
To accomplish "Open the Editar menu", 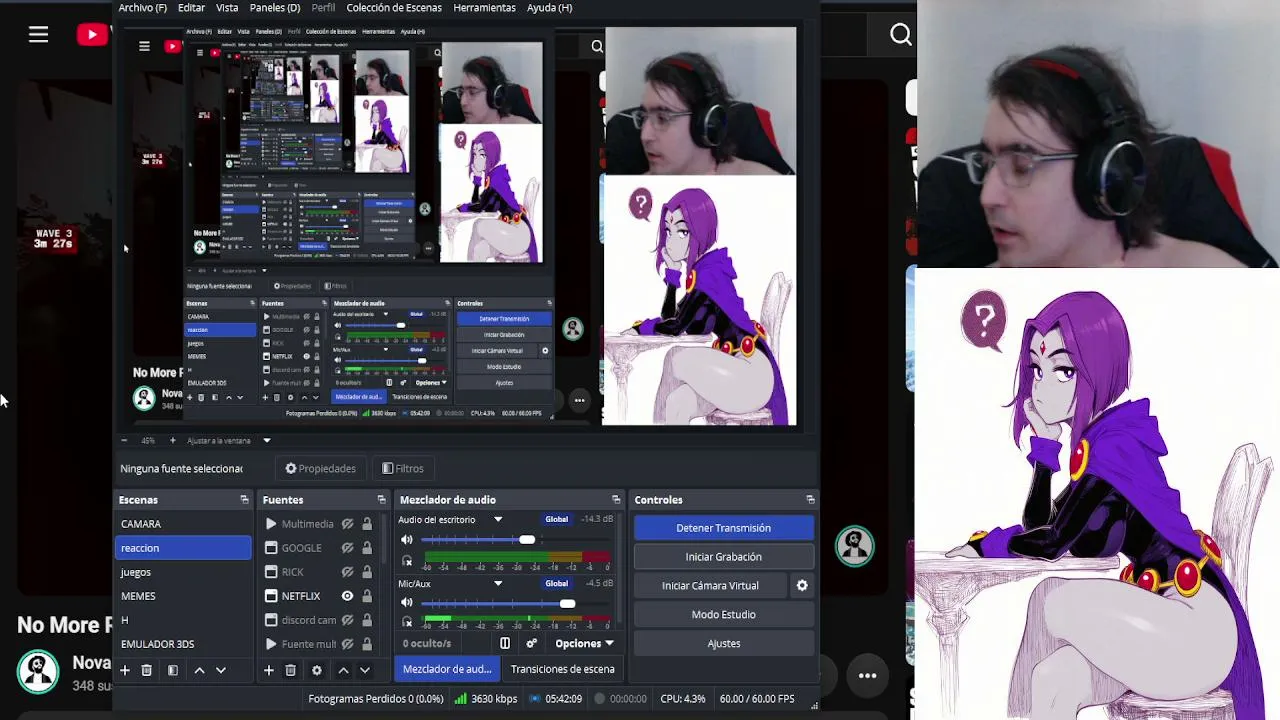I will coord(191,8).
